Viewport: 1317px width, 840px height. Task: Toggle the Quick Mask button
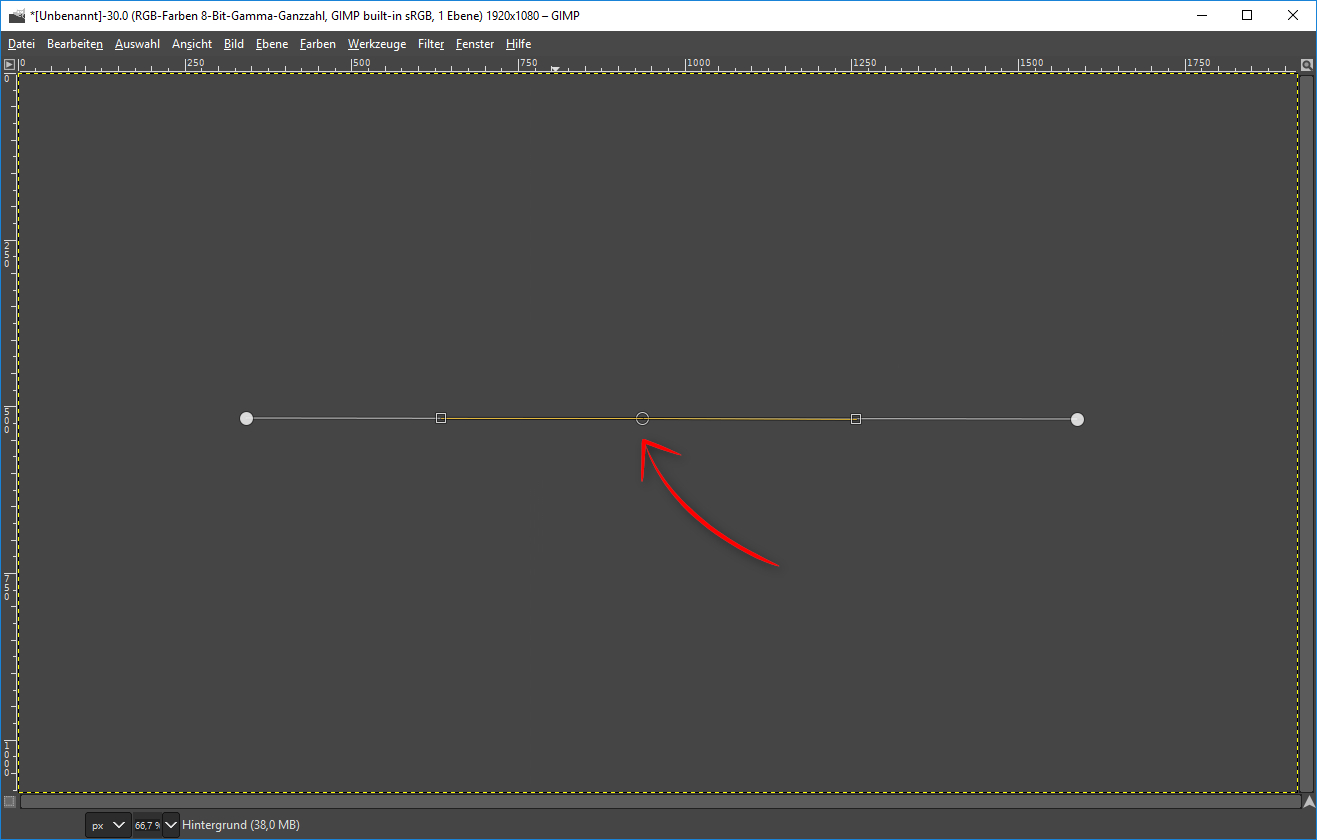click(10, 801)
